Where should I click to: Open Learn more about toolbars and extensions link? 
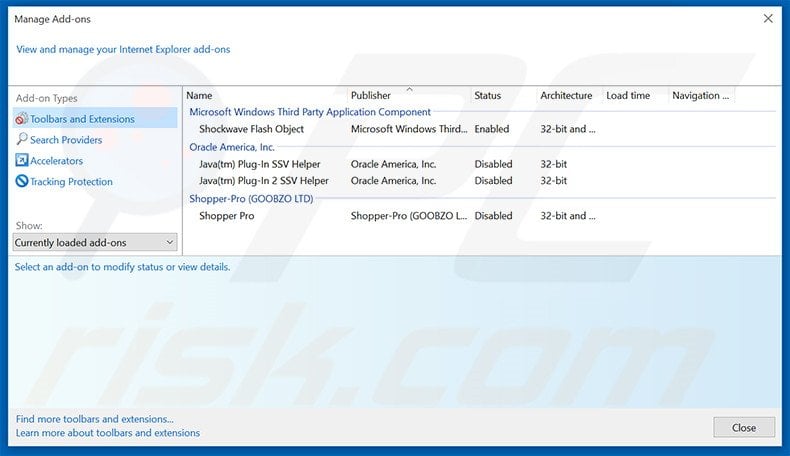[108, 433]
